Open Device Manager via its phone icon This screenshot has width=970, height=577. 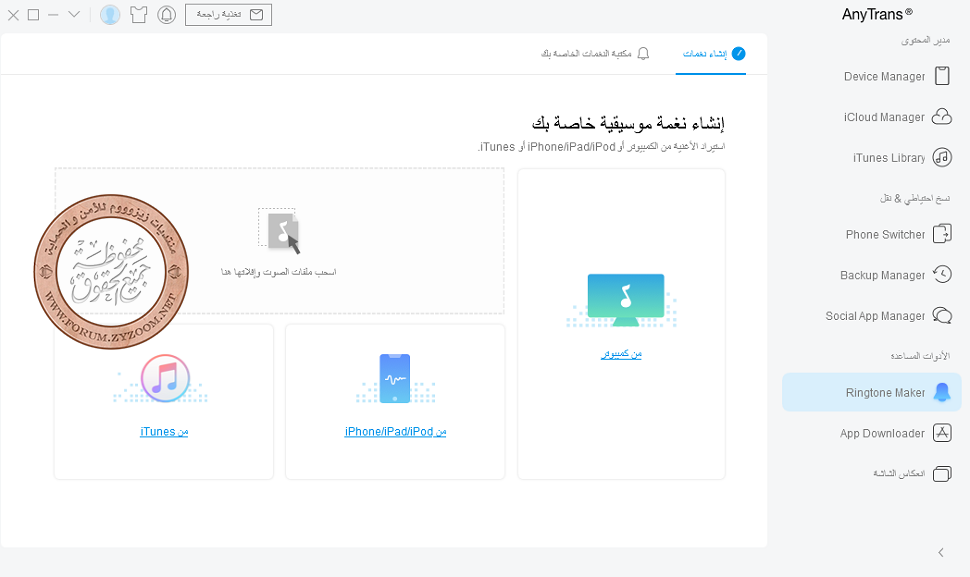[x=942, y=76]
